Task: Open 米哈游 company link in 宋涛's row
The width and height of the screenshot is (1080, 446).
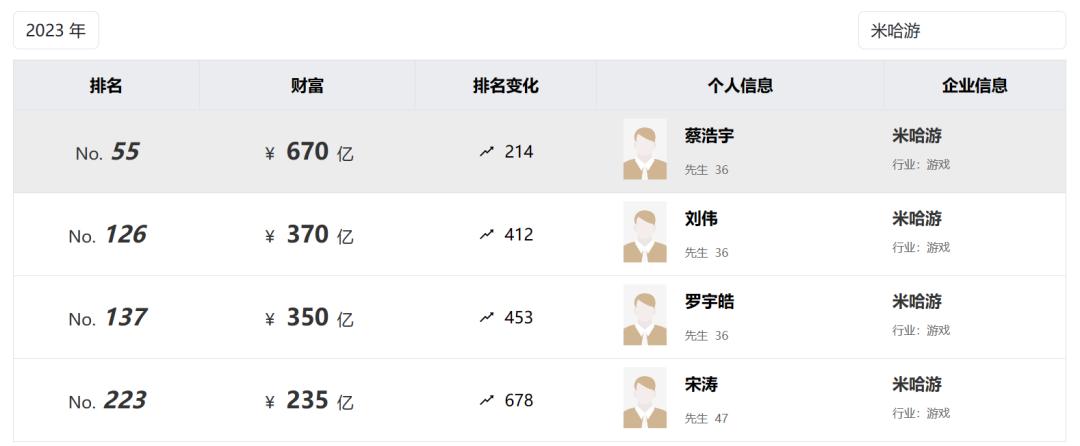Action: pos(917,384)
